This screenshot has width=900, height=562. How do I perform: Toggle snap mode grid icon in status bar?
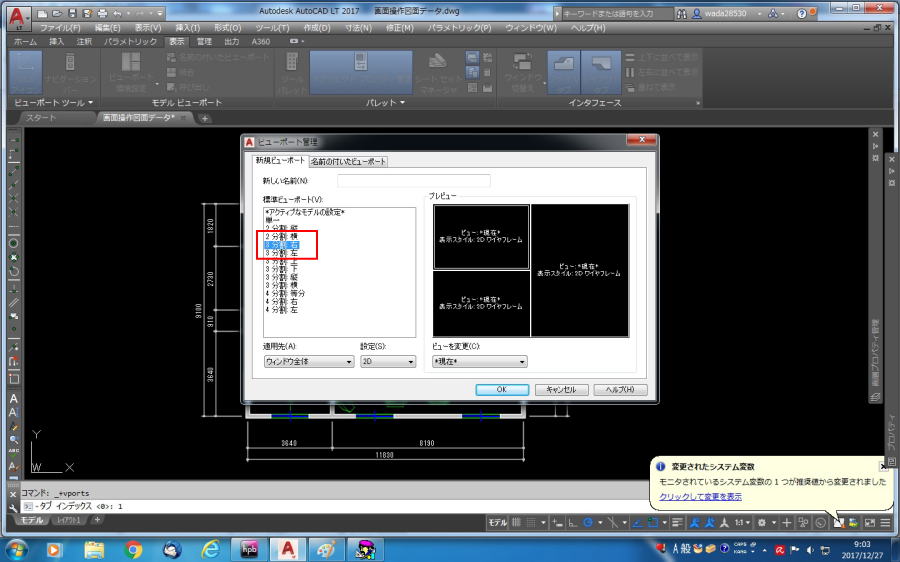(x=532, y=522)
